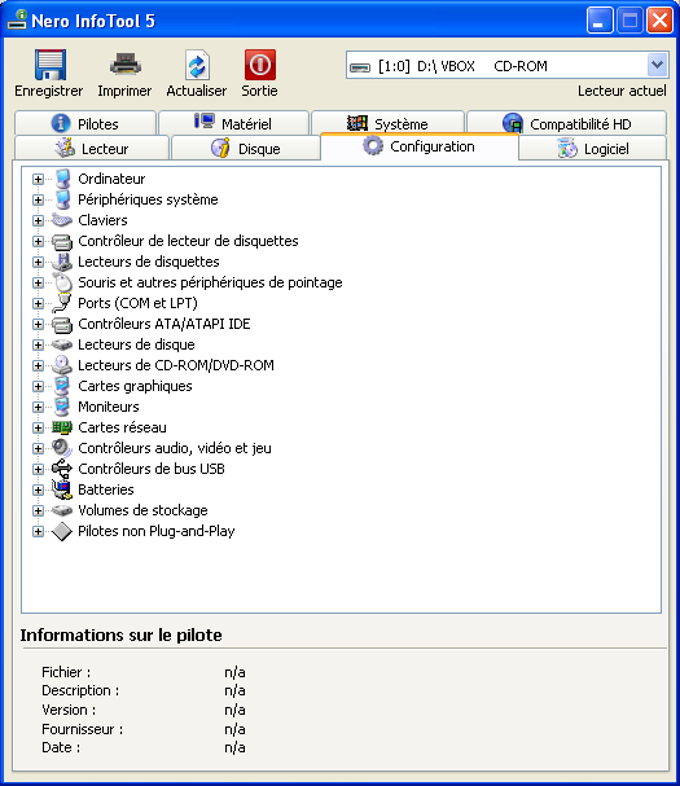680x786 pixels.
Task: Click the Enregistrer label text
Action: point(49,91)
